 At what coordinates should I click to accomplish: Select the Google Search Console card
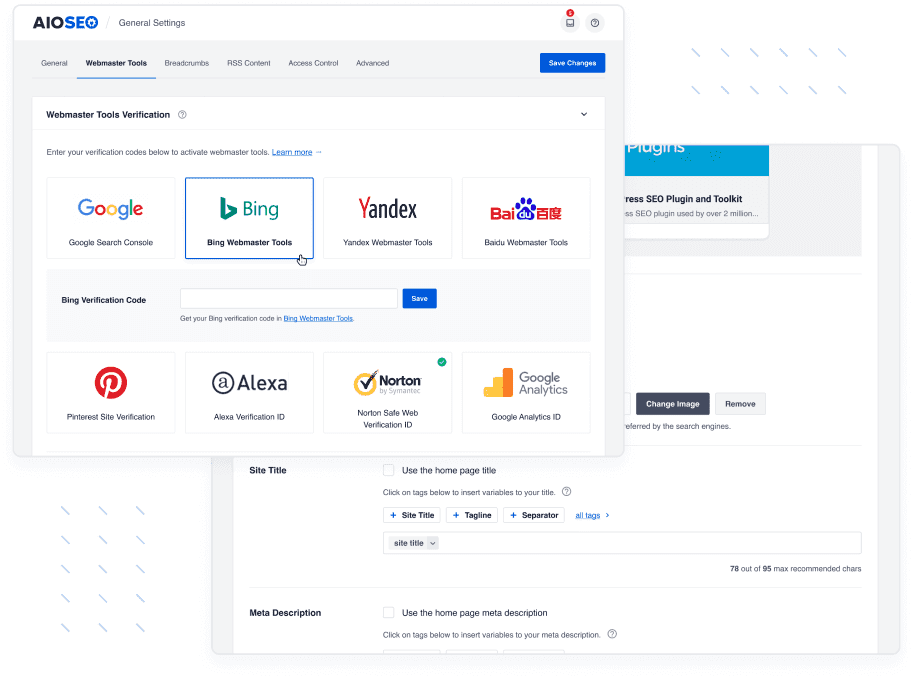click(111, 218)
